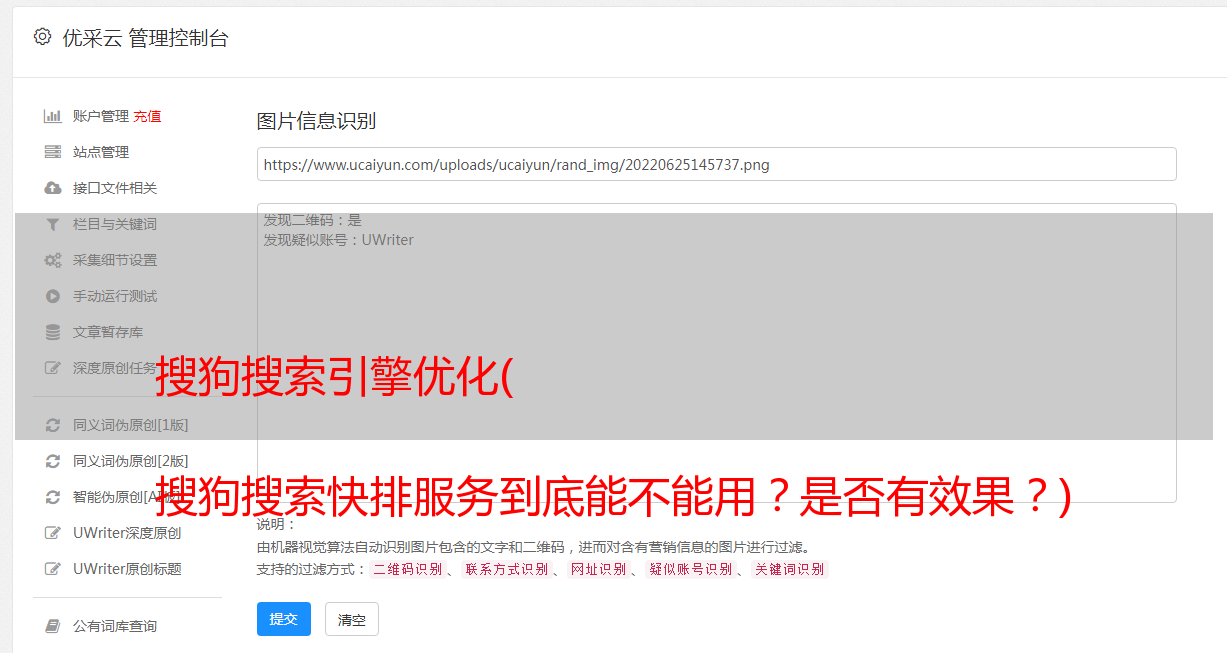Open 站点管理 menu item

tap(101, 152)
